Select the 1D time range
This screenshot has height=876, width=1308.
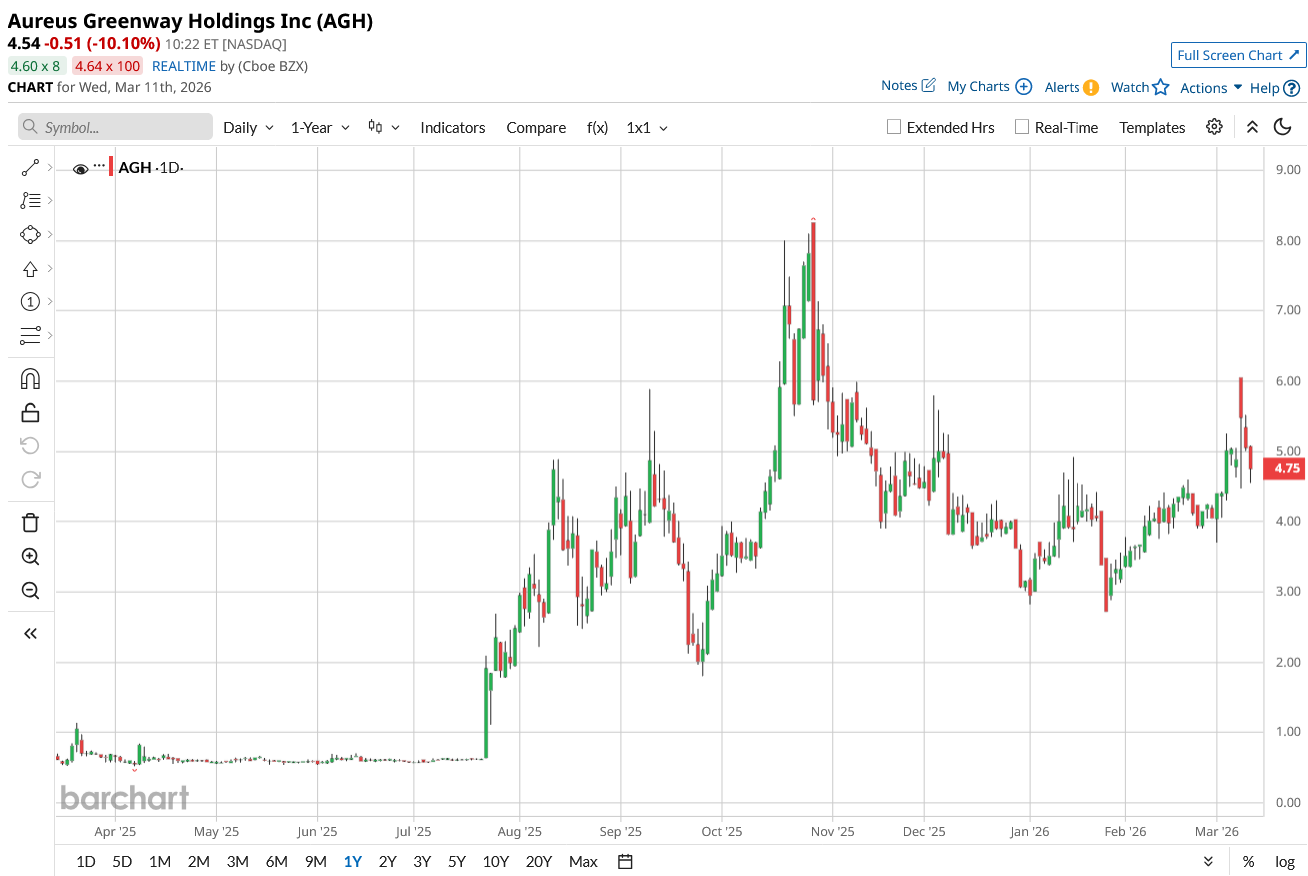tap(86, 861)
